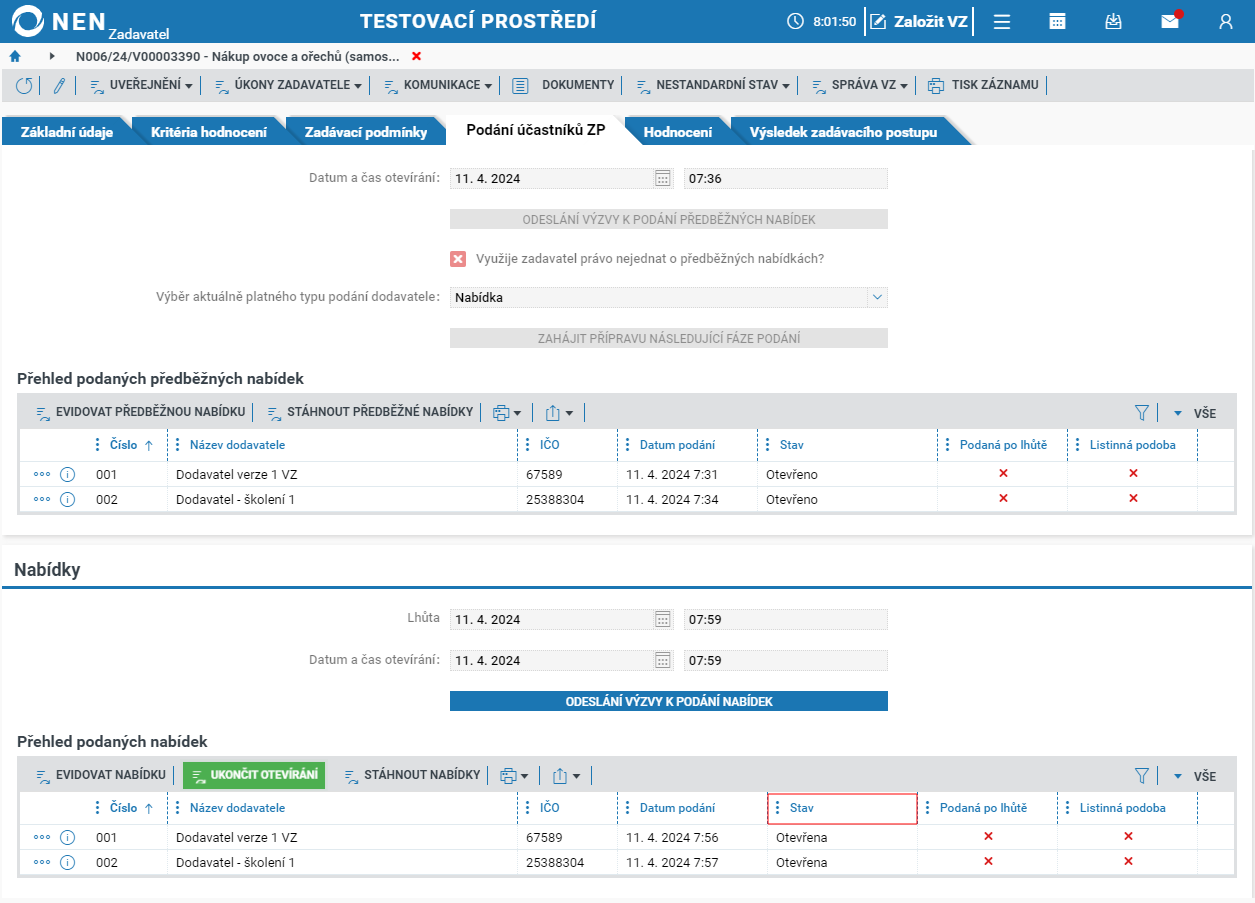
Task: Switch to Kritéria hodnocení tab
Action: 209,131
